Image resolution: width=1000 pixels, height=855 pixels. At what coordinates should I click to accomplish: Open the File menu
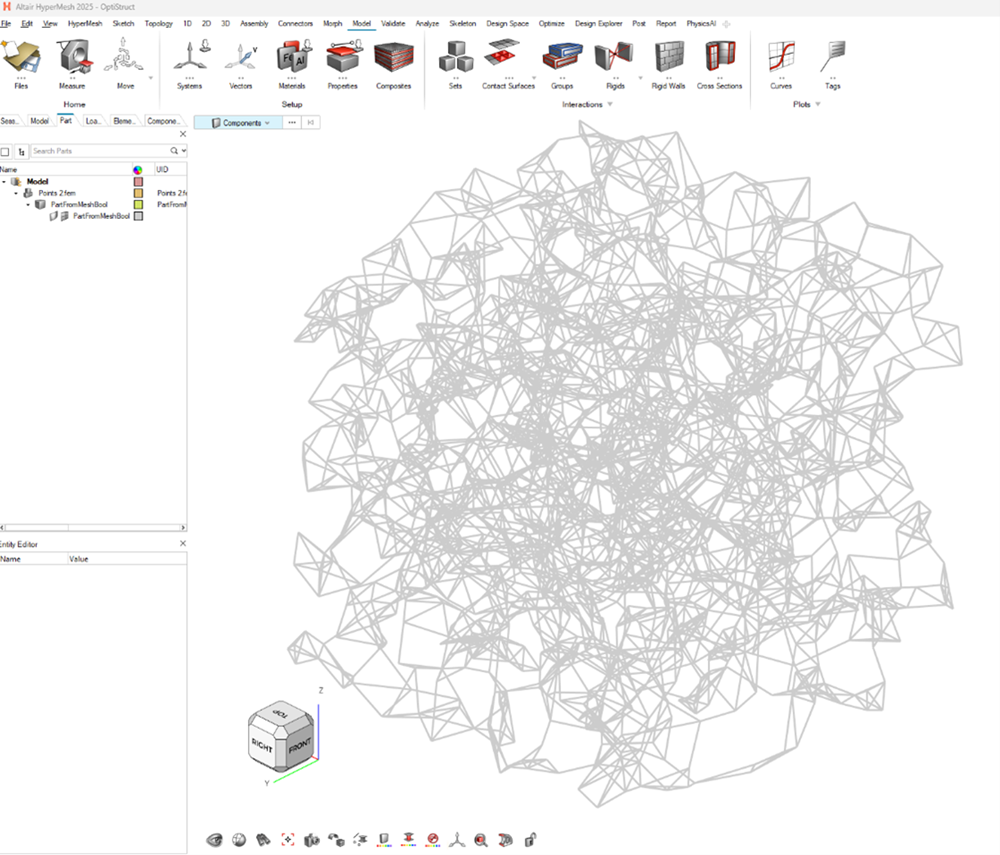point(6,24)
